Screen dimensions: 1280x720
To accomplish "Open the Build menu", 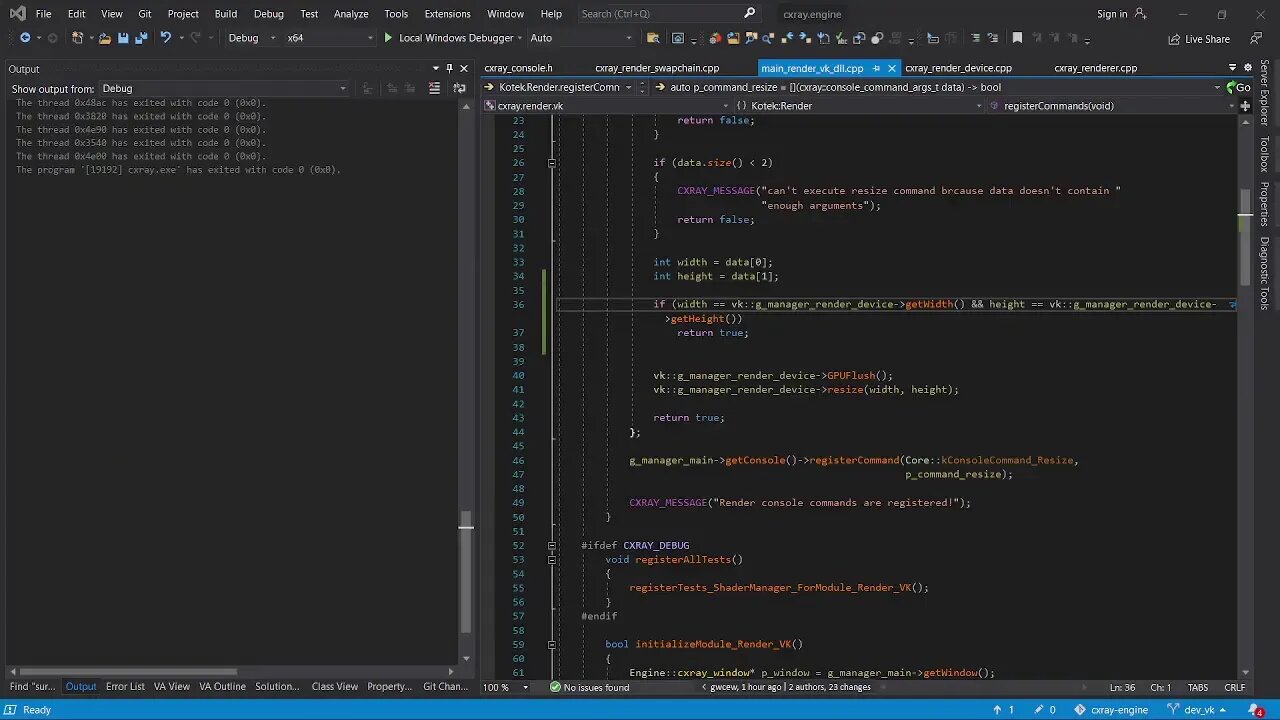I will point(226,14).
